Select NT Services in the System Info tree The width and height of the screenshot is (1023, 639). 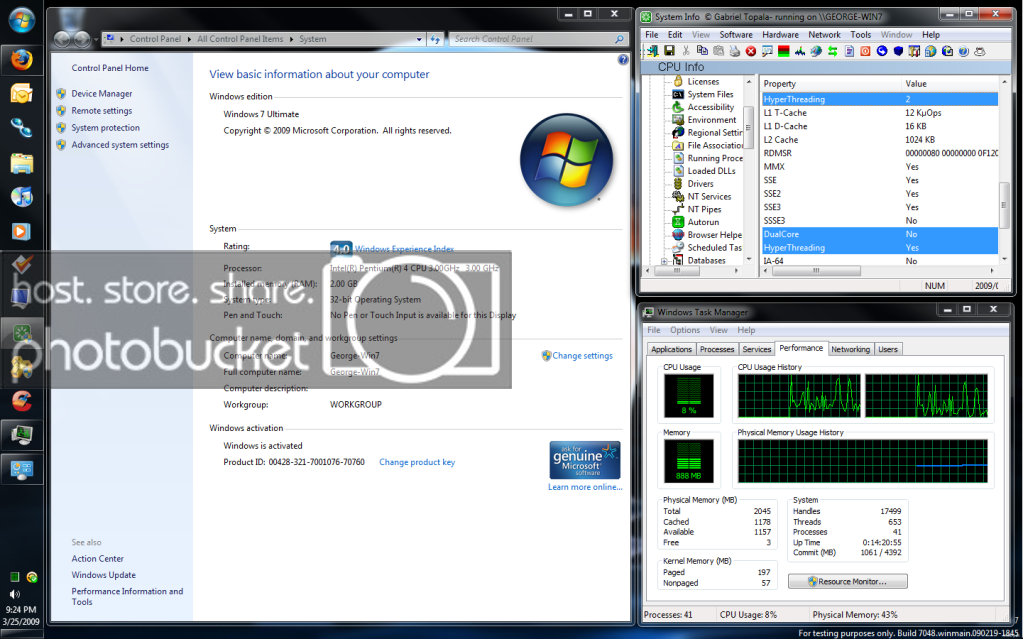(x=709, y=196)
